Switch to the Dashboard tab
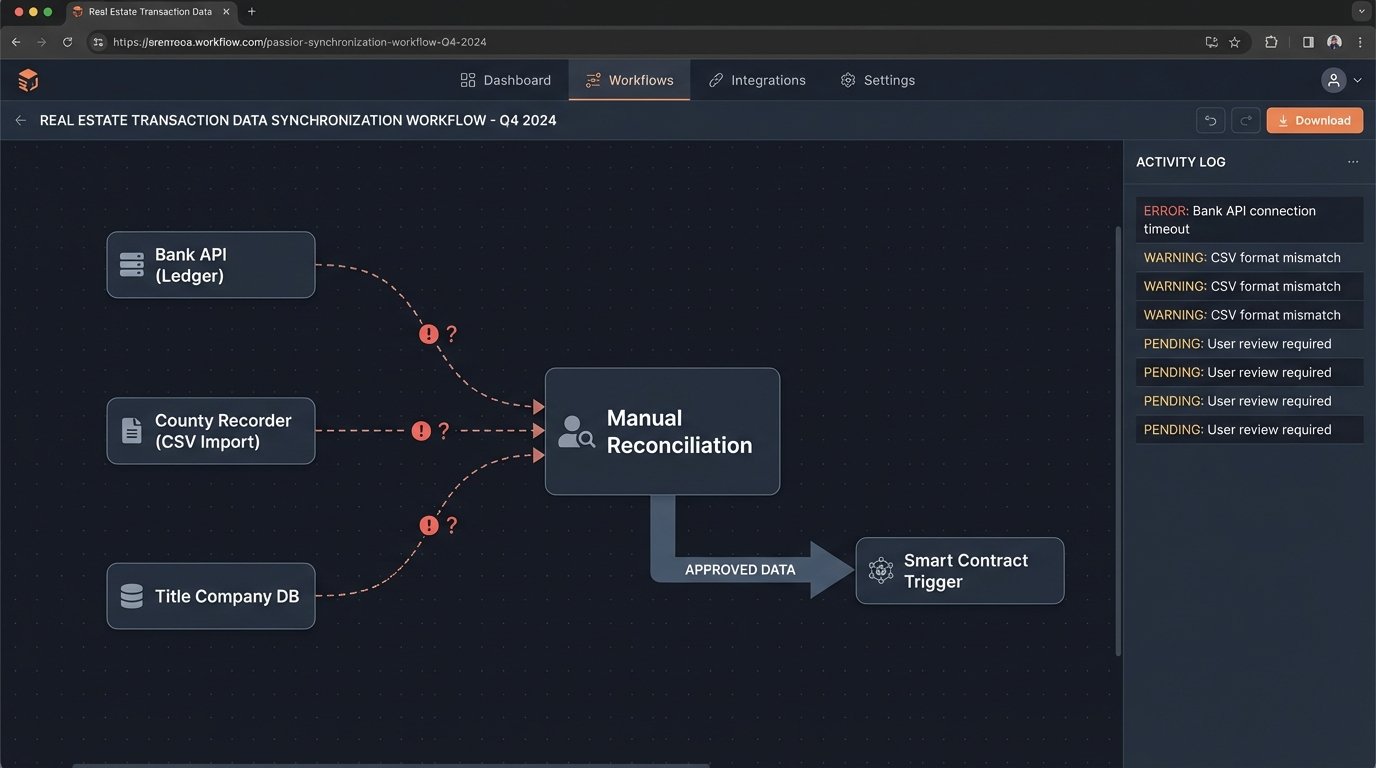Screen dimensions: 1376x768 (505, 79)
